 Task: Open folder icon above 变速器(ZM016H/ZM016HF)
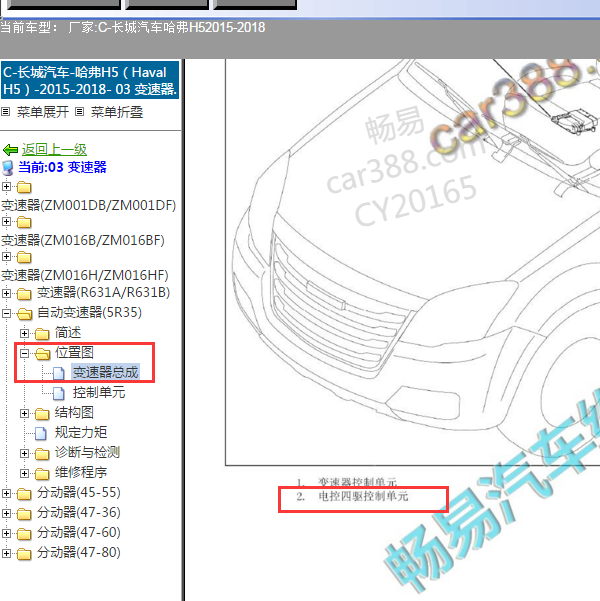click(24, 257)
